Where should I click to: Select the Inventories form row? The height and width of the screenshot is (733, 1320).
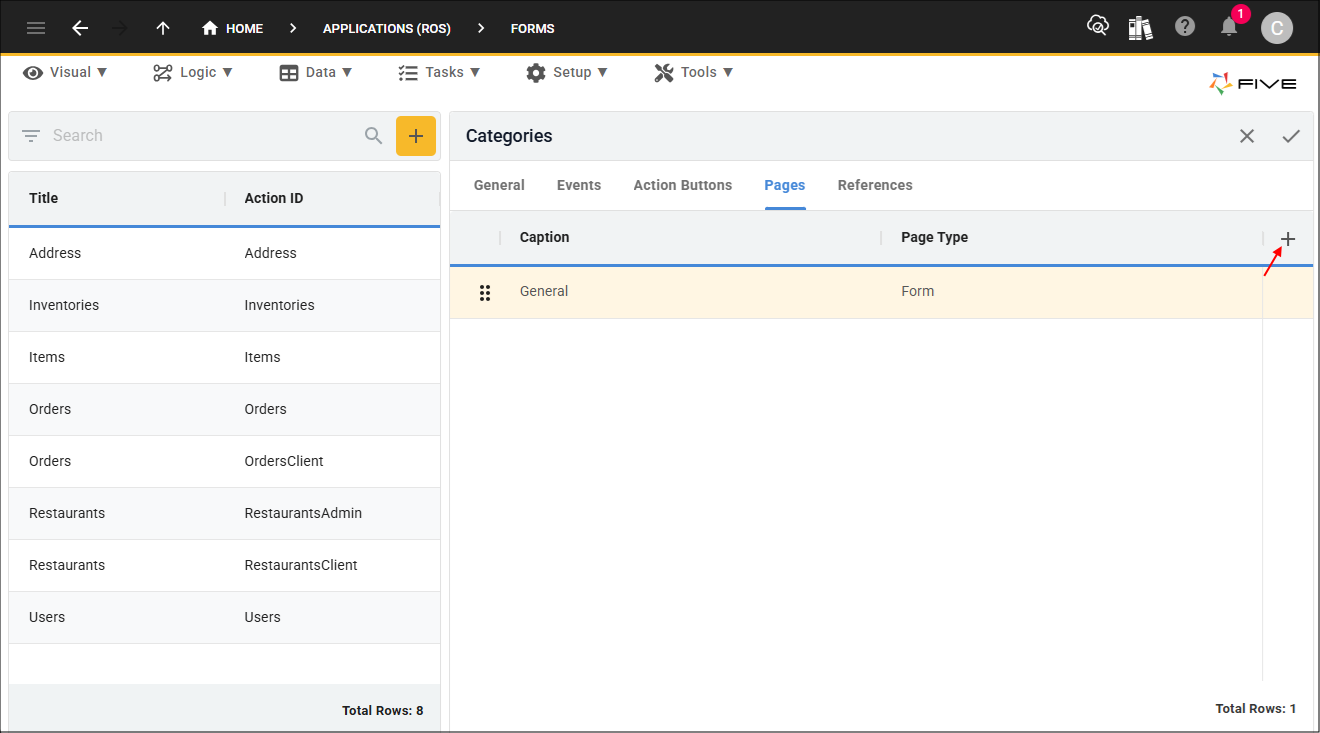pos(224,305)
